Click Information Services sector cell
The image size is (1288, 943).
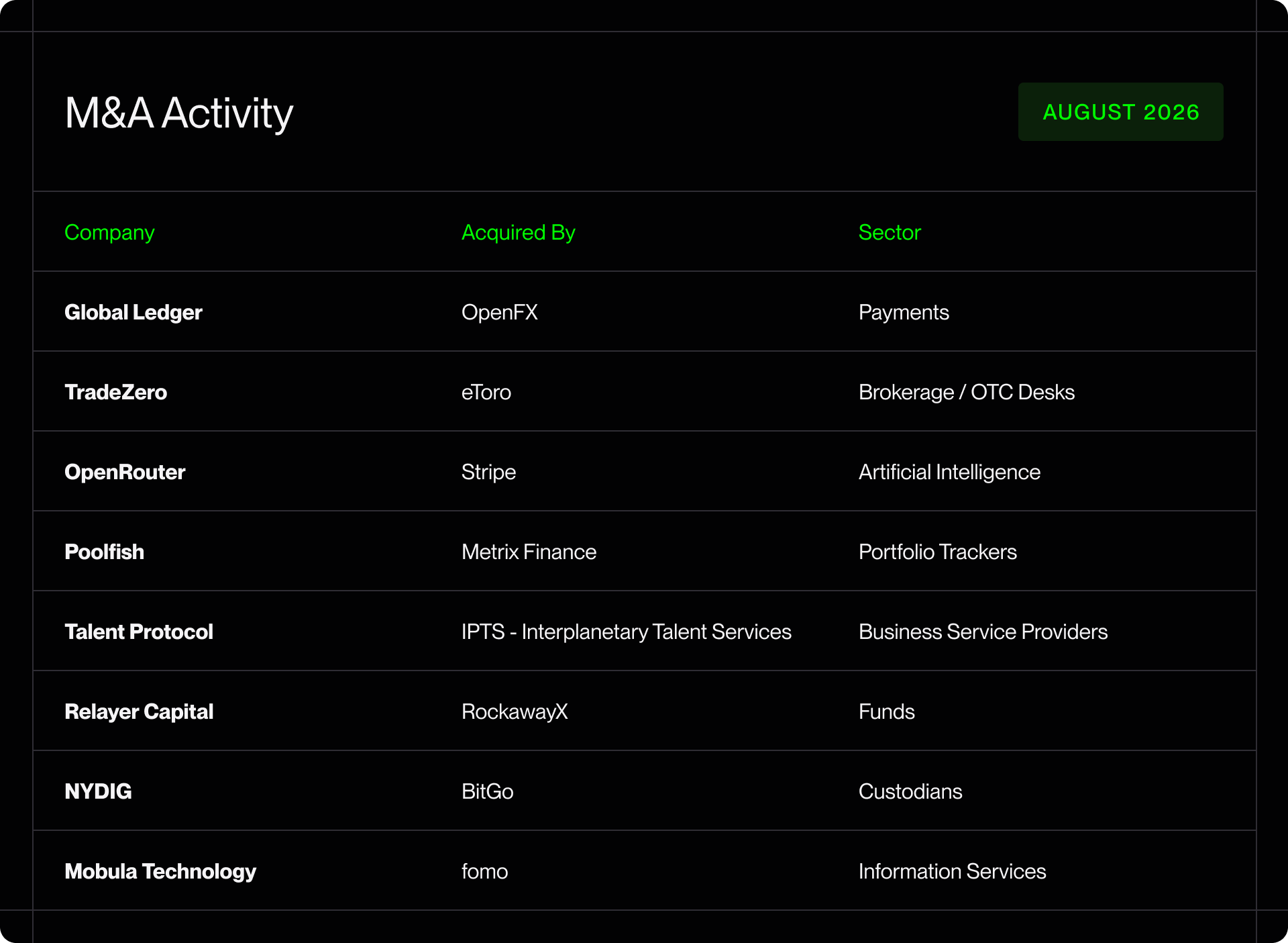(952, 871)
